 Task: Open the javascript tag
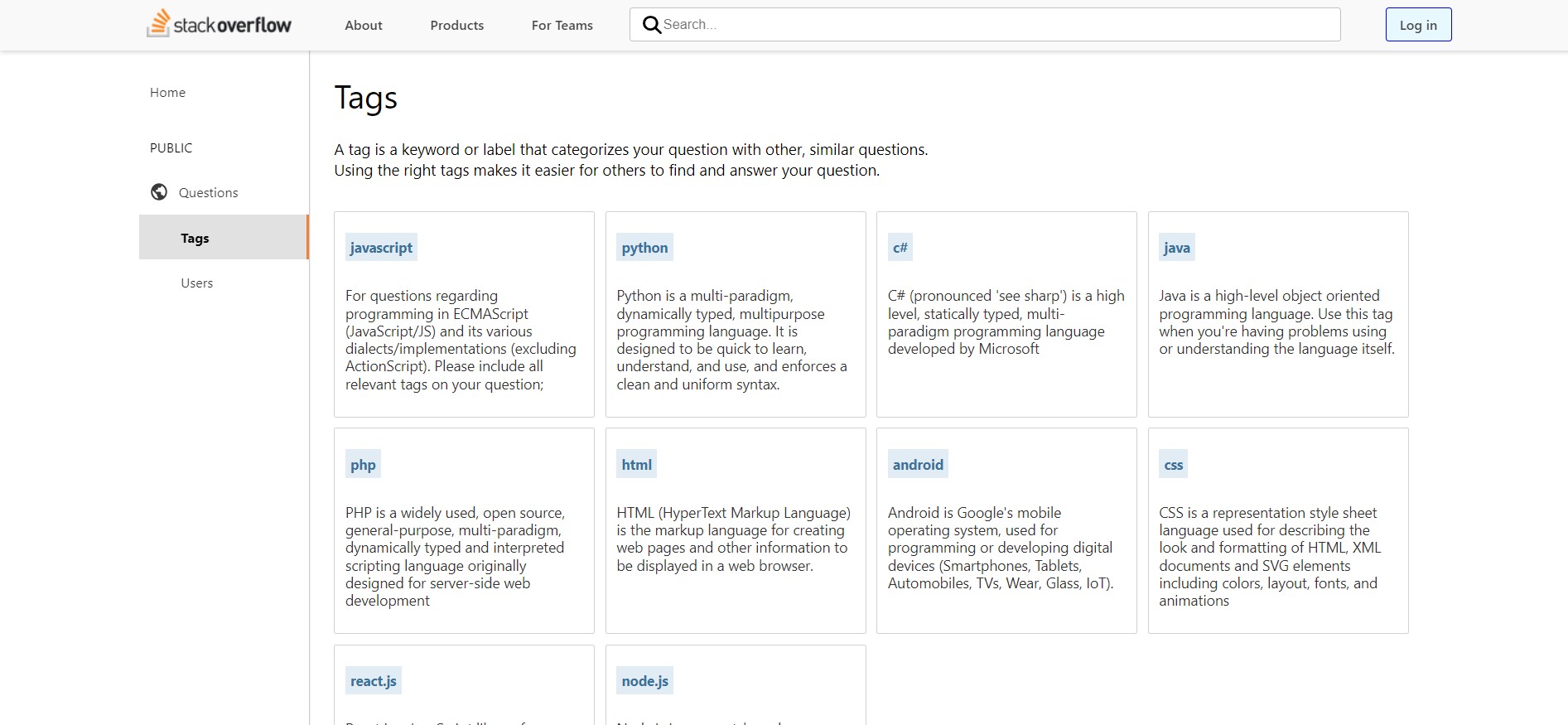click(x=381, y=248)
